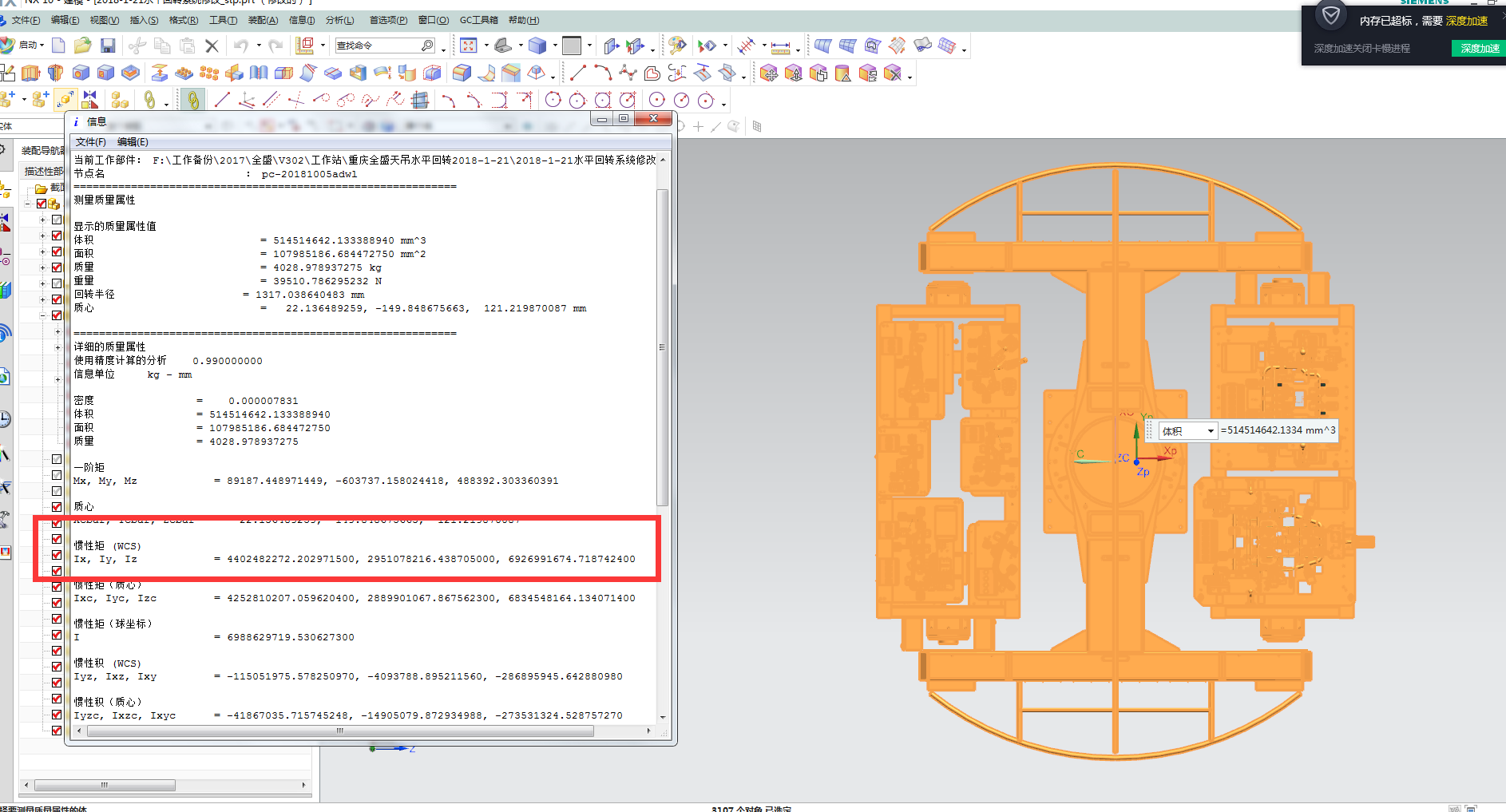The height and width of the screenshot is (812, 1506).
Task: Open the undo history dropdown arrow
Action: [259, 46]
